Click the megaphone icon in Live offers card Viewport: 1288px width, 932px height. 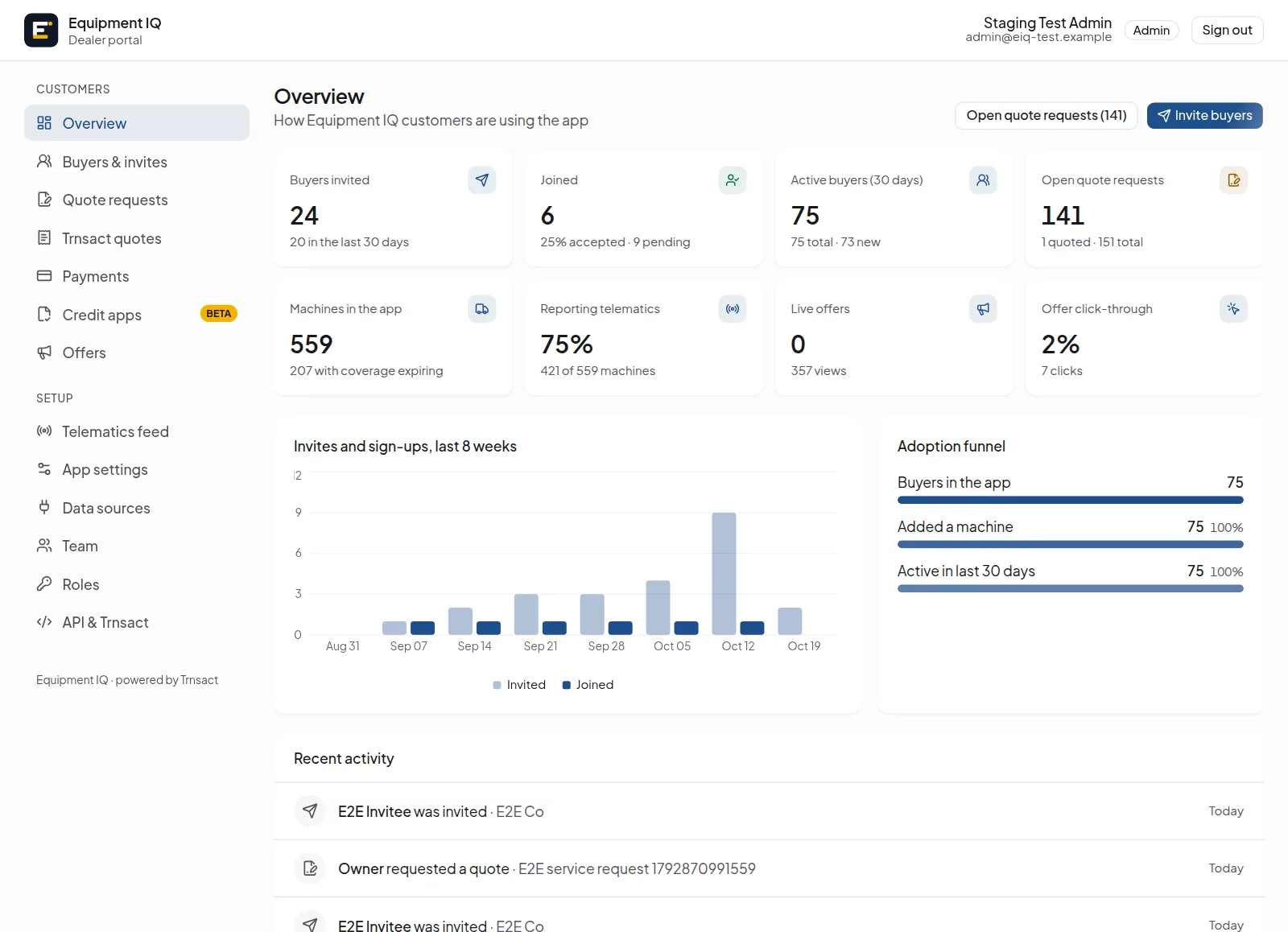(983, 309)
